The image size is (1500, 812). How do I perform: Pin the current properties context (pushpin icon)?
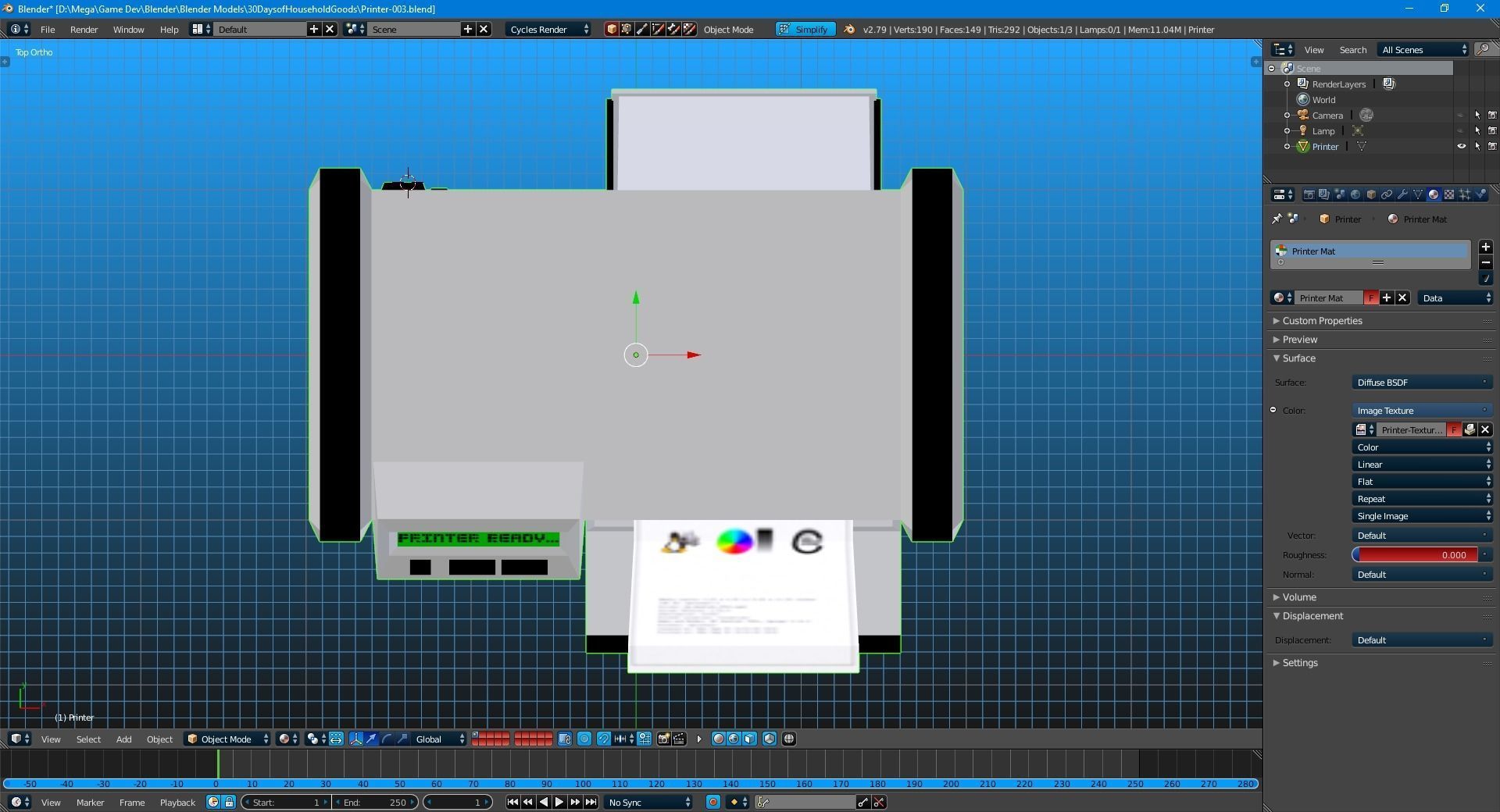(1276, 219)
